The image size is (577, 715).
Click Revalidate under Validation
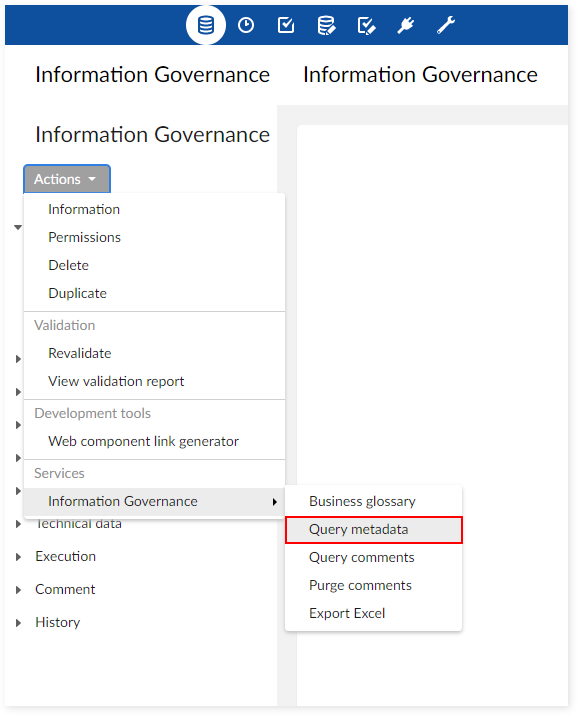[155, 353]
